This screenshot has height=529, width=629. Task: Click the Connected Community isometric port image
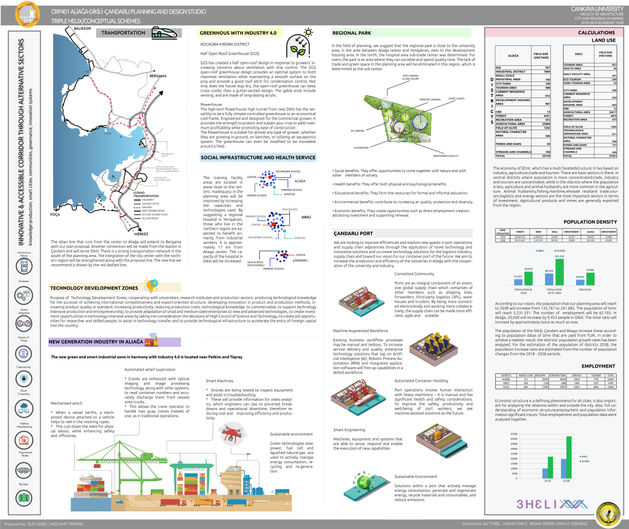(x=359, y=302)
